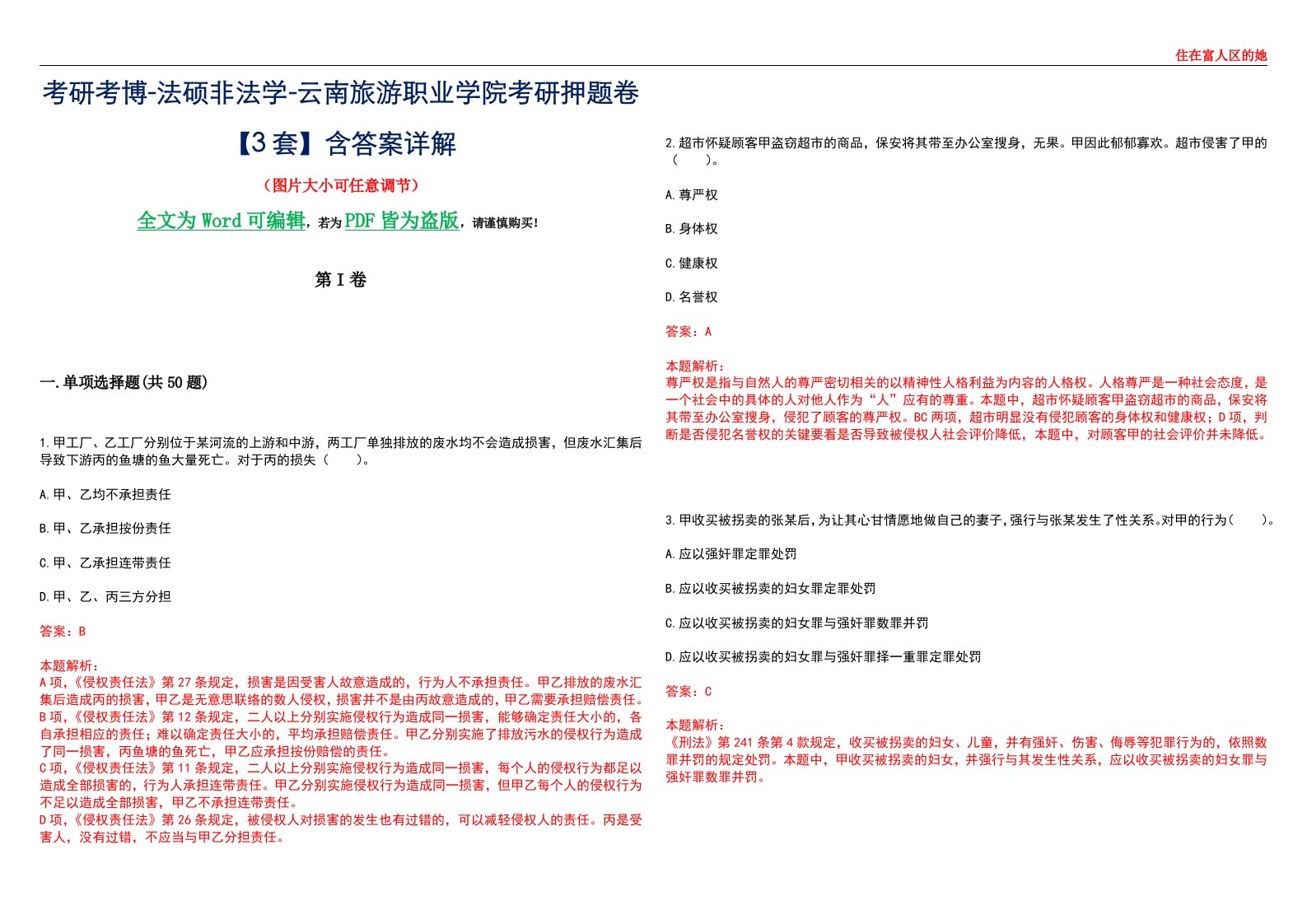Screen dimensions: 1307x924
Task: Click the answer line 答案：C
Action: 689,691
